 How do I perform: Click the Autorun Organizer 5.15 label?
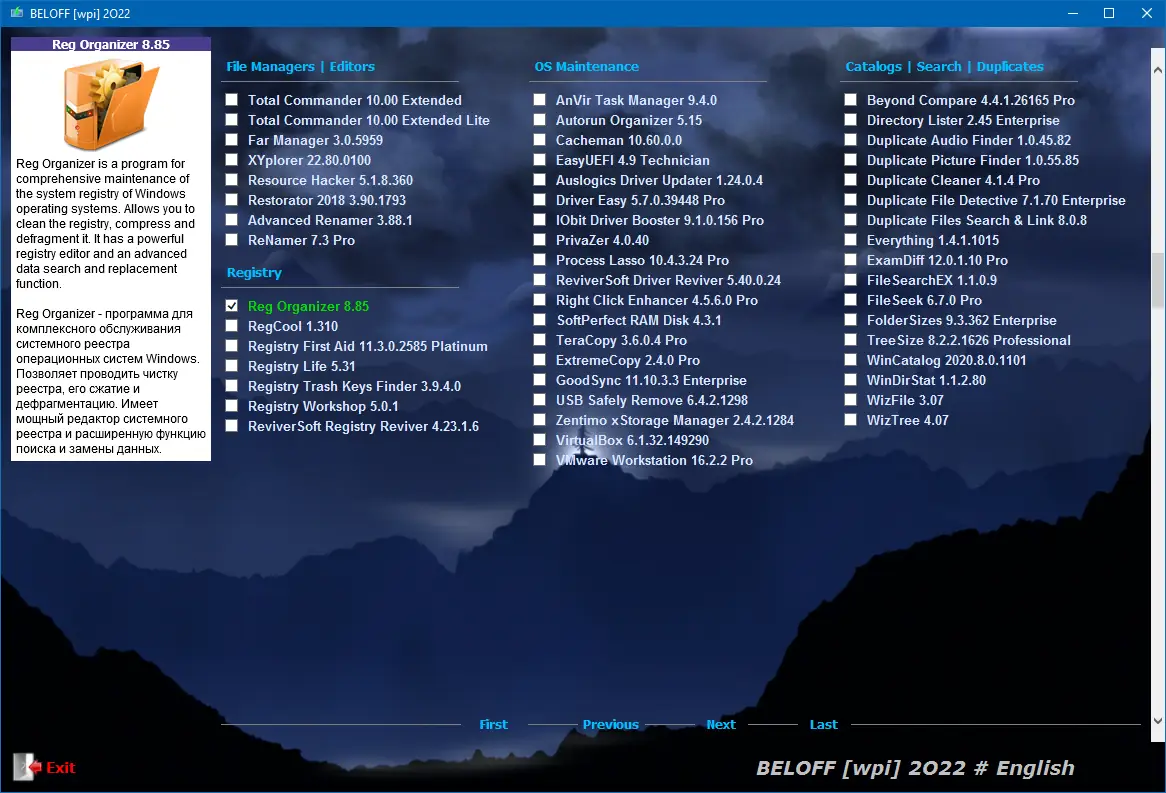click(x=628, y=120)
